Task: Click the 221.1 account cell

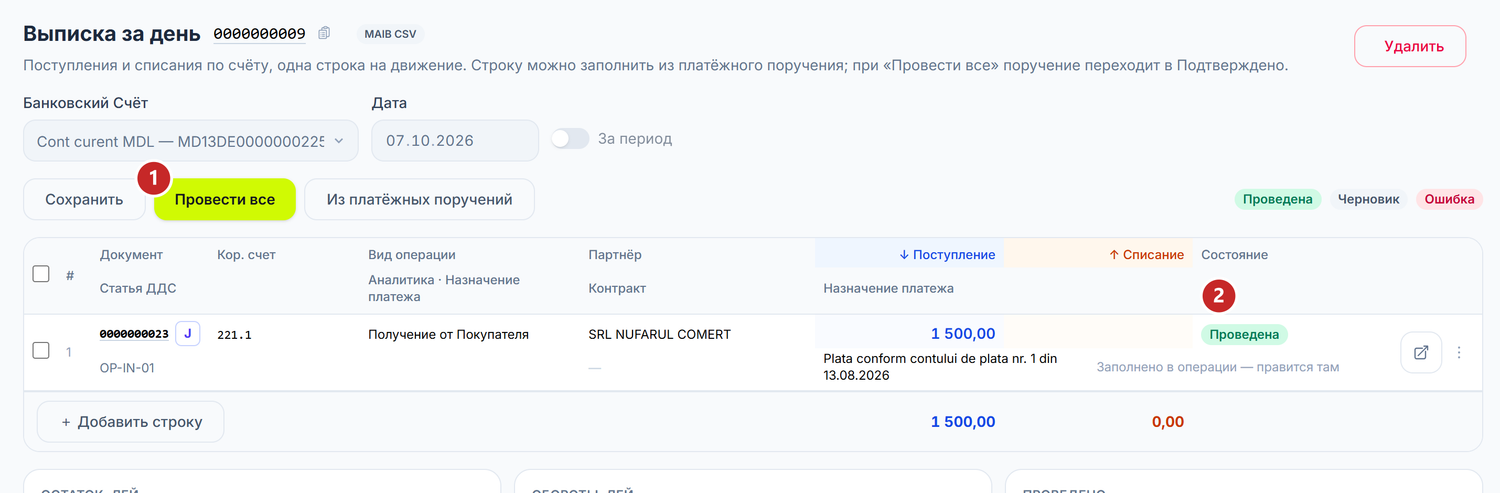Action: pyautogui.click(x=234, y=335)
